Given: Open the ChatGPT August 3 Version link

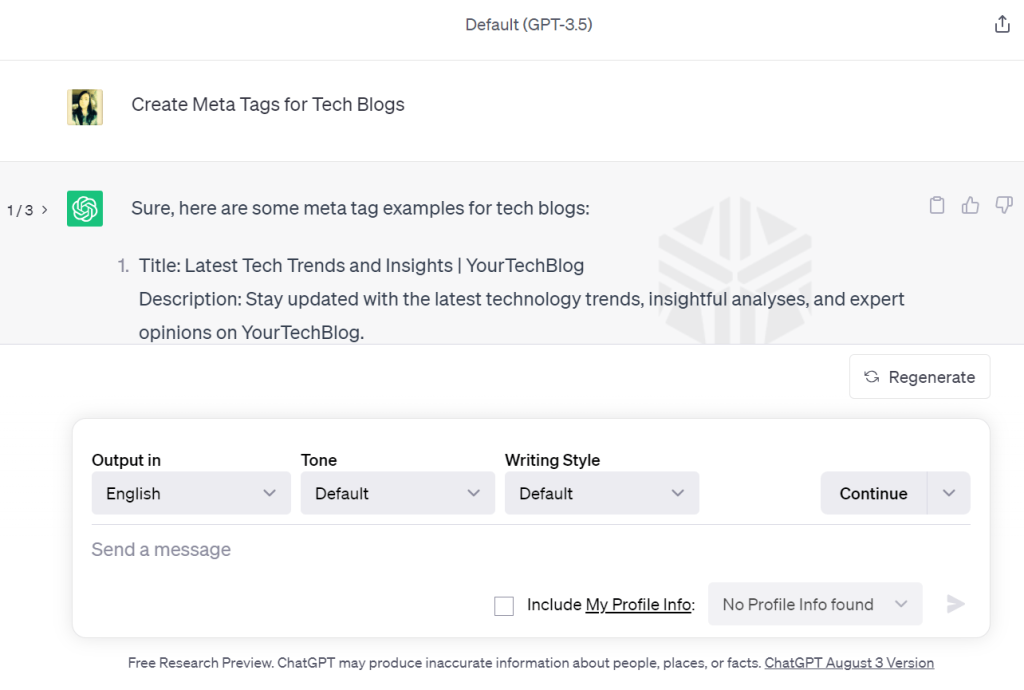Looking at the screenshot, I should (x=849, y=662).
